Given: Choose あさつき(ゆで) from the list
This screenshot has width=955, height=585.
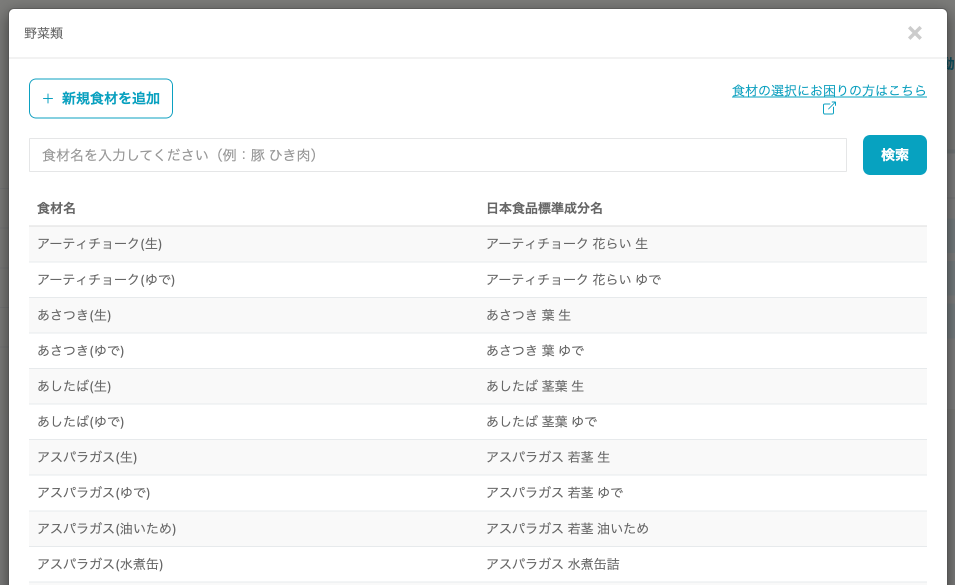Looking at the screenshot, I should click(81, 351).
